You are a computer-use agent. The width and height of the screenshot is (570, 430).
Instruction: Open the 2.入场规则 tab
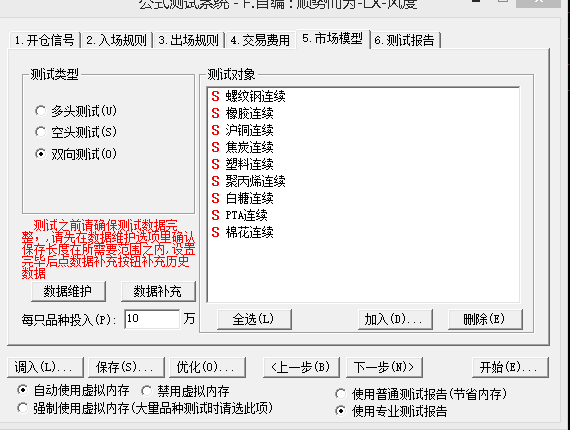116,40
